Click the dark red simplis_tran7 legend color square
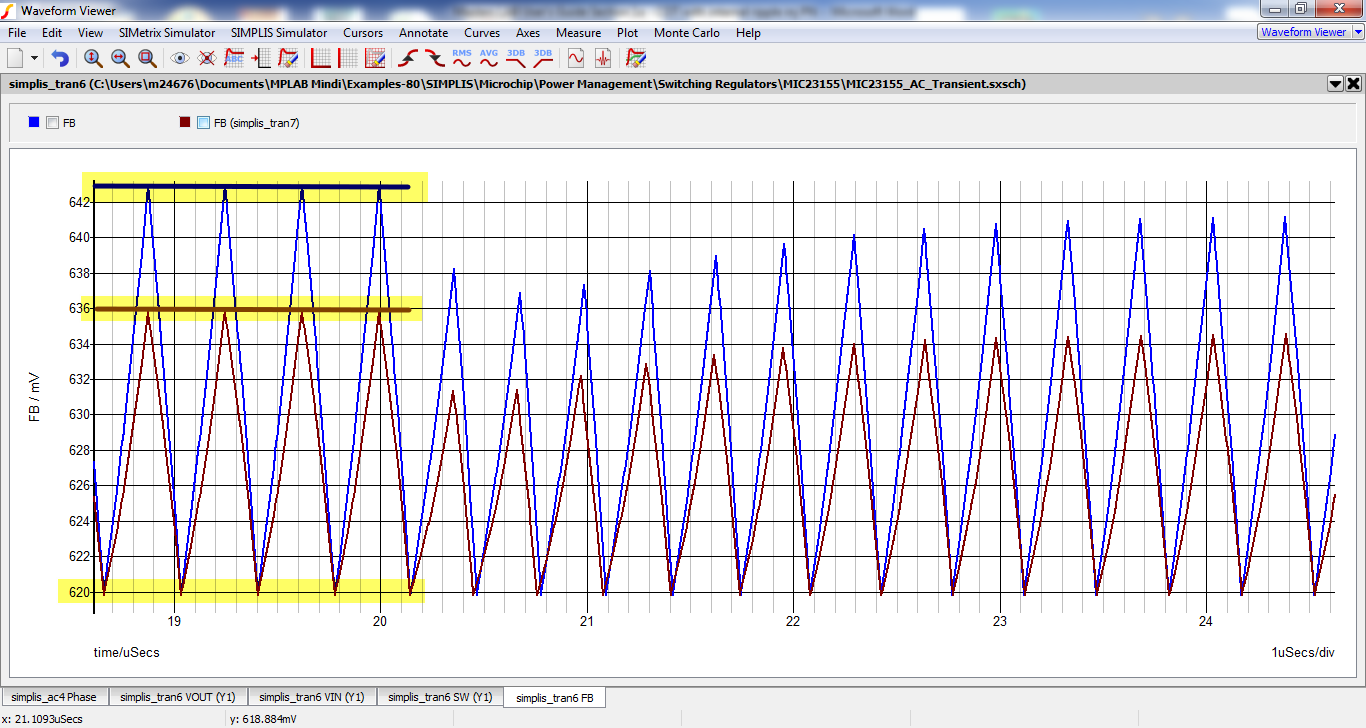The width and height of the screenshot is (1366, 728). tap(185, 122)
